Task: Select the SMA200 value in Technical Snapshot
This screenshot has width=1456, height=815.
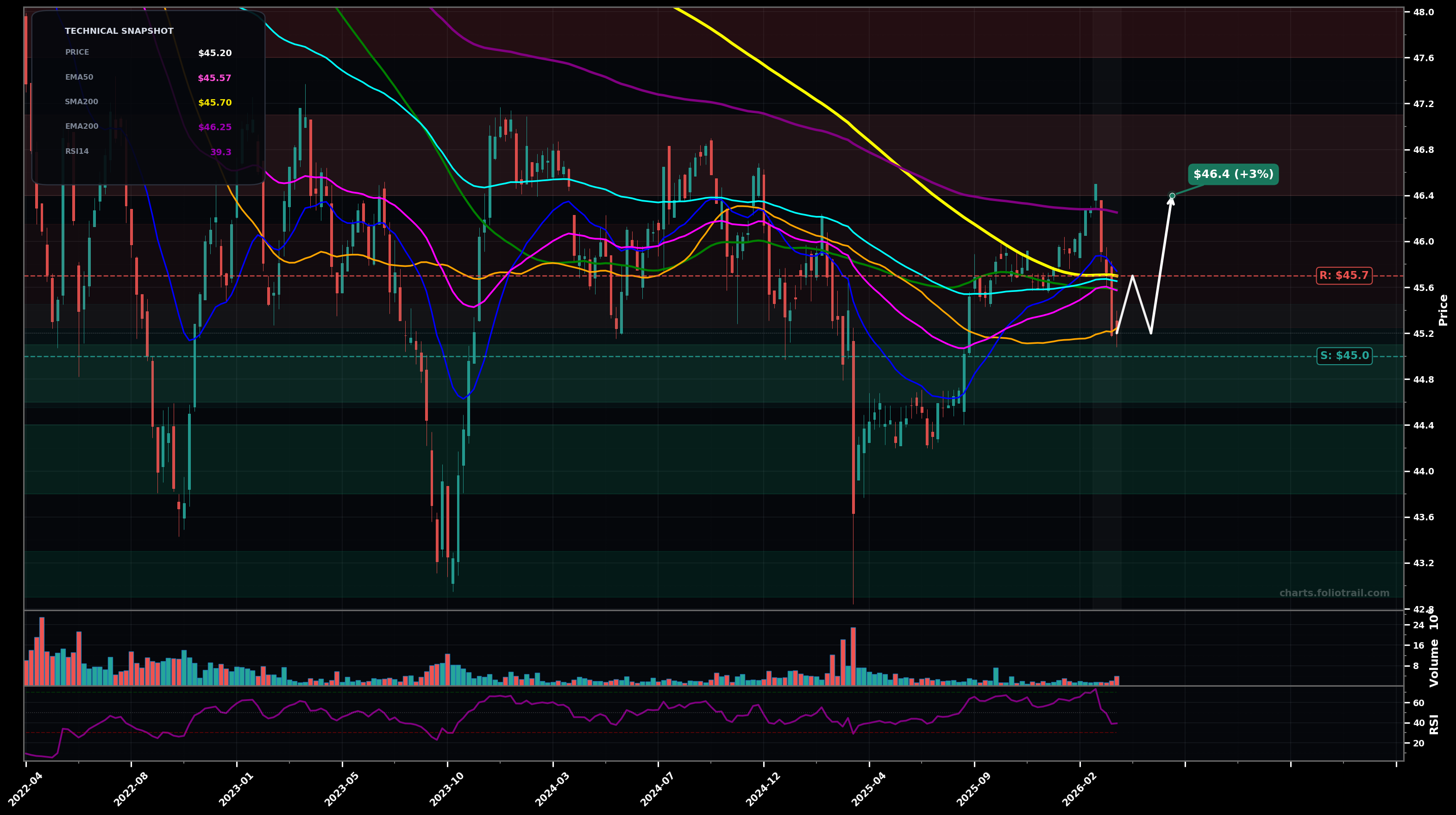Action: [x=214, y=102]
